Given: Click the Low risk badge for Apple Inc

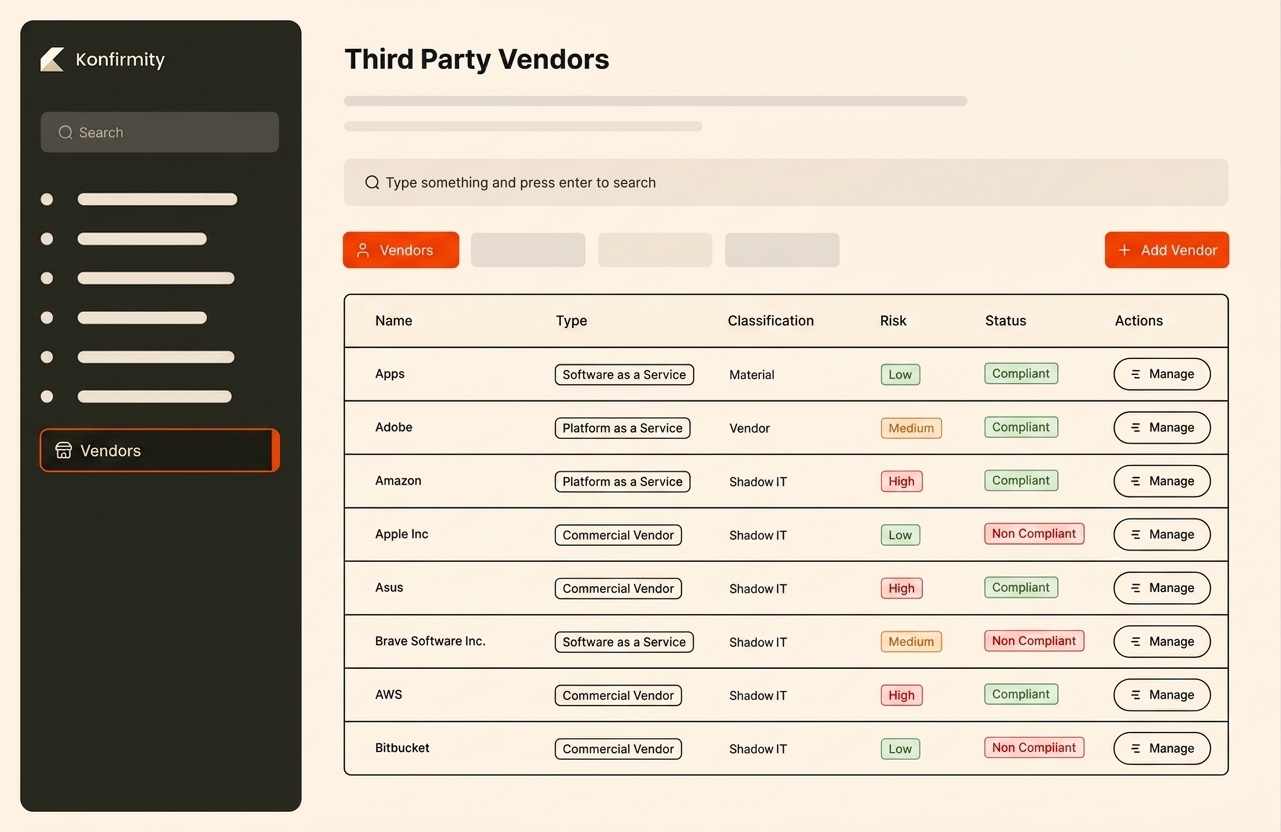Looking at the screenshot, I should pos(900,535).
